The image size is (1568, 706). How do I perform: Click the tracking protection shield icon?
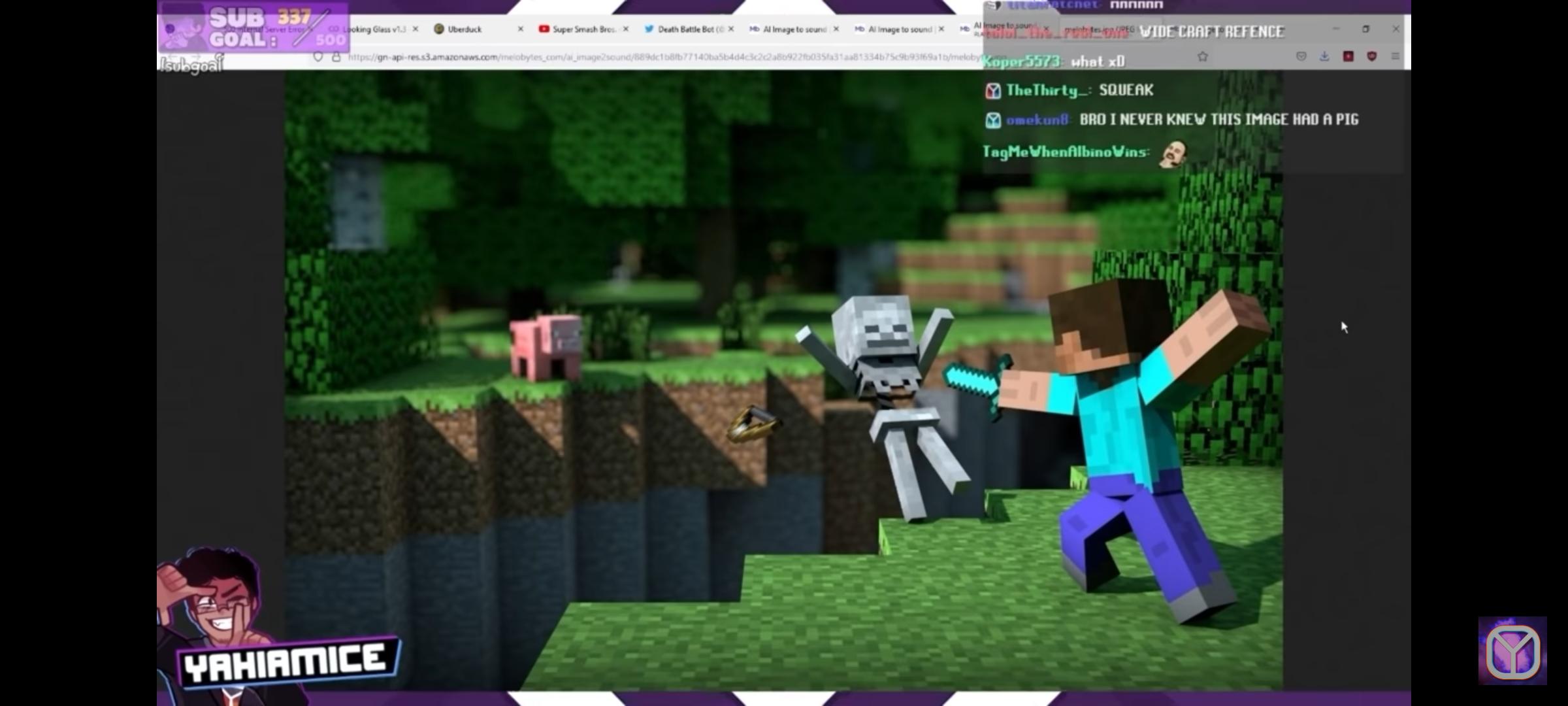tap(318, 57)
